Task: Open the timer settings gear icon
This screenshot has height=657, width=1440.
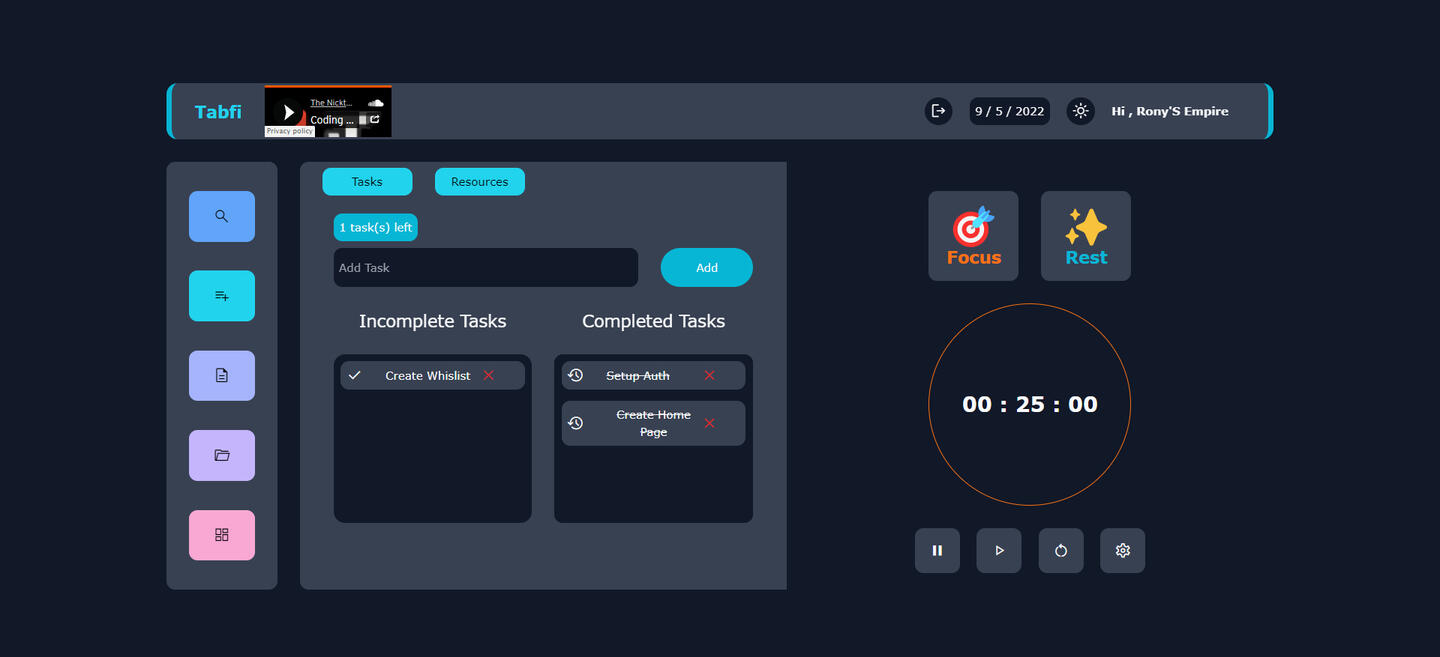Action: (1122, 551)
